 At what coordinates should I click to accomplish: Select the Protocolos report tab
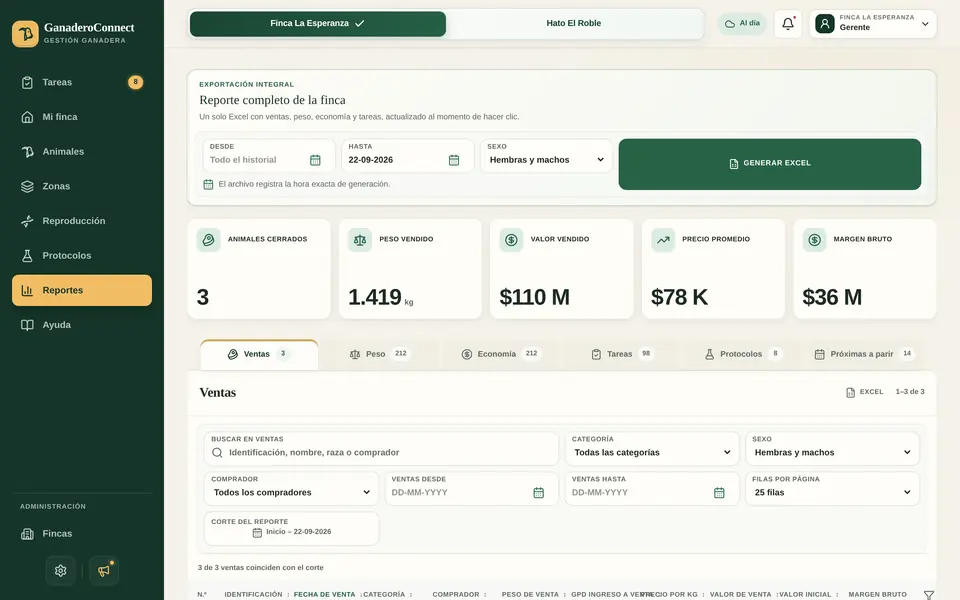tap(743, 354)
